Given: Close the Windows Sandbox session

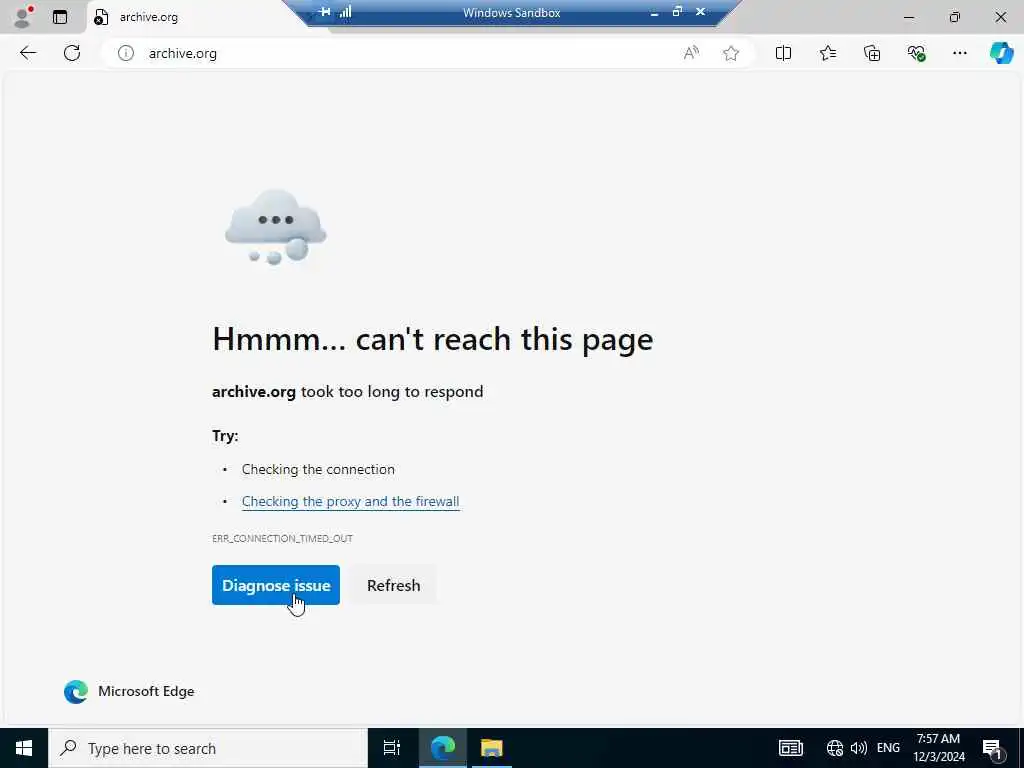Looking at the screenshot, I should coord(700,12).
